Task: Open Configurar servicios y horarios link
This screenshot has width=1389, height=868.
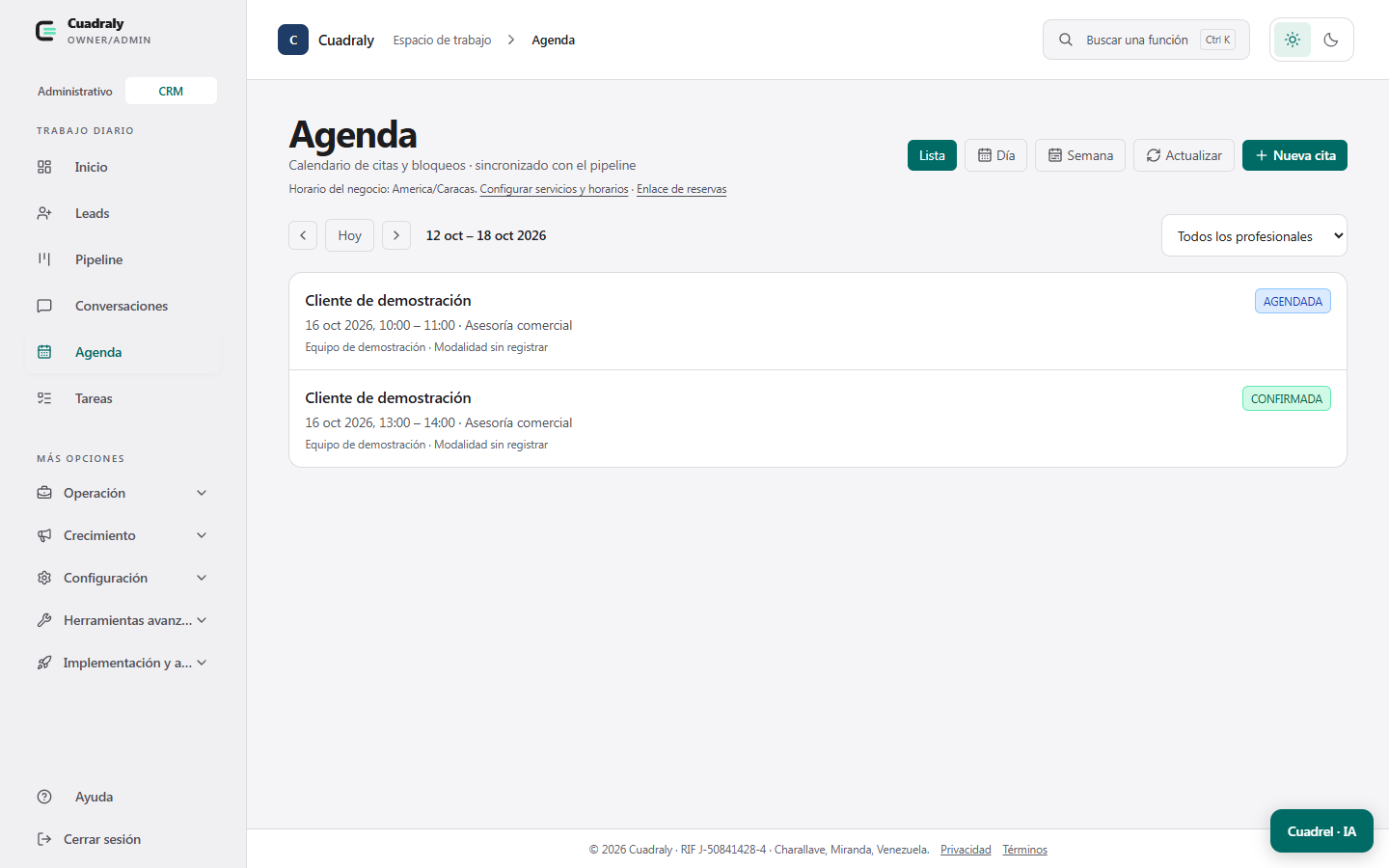Action: pos(554,189)
